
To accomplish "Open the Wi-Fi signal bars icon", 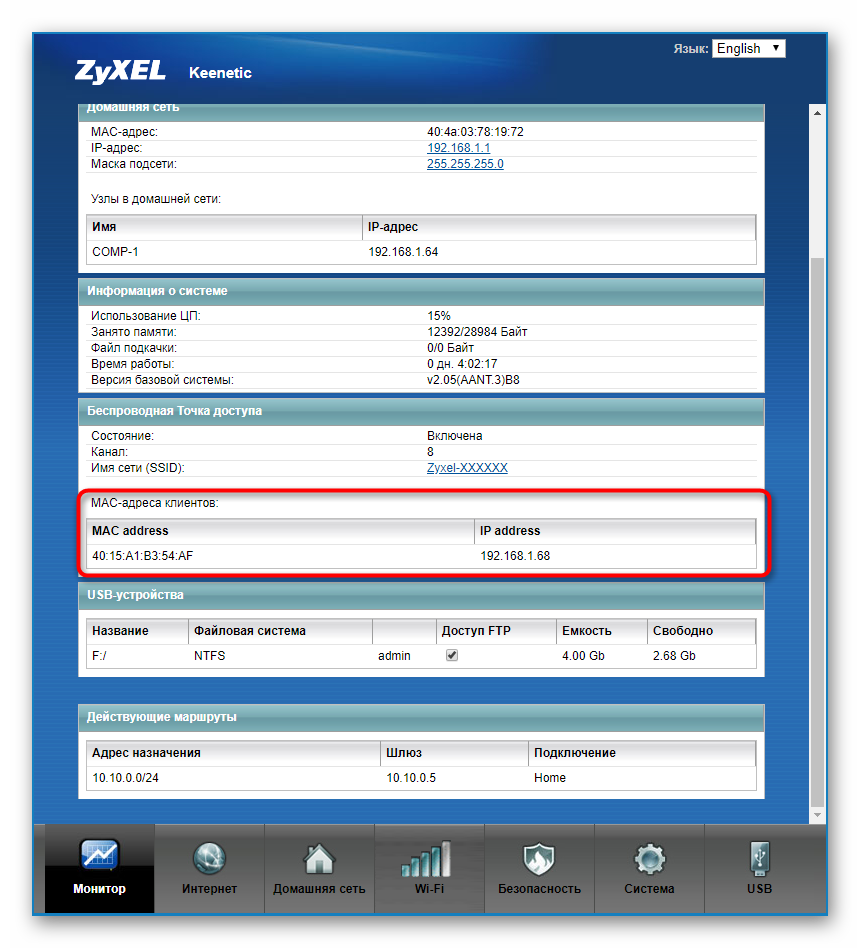I will click(x=429, y=857).
